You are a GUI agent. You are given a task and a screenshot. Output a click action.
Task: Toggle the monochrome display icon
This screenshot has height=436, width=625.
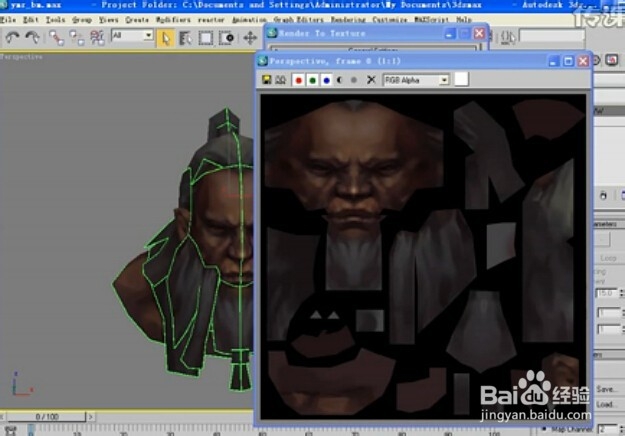pos(354,80)
